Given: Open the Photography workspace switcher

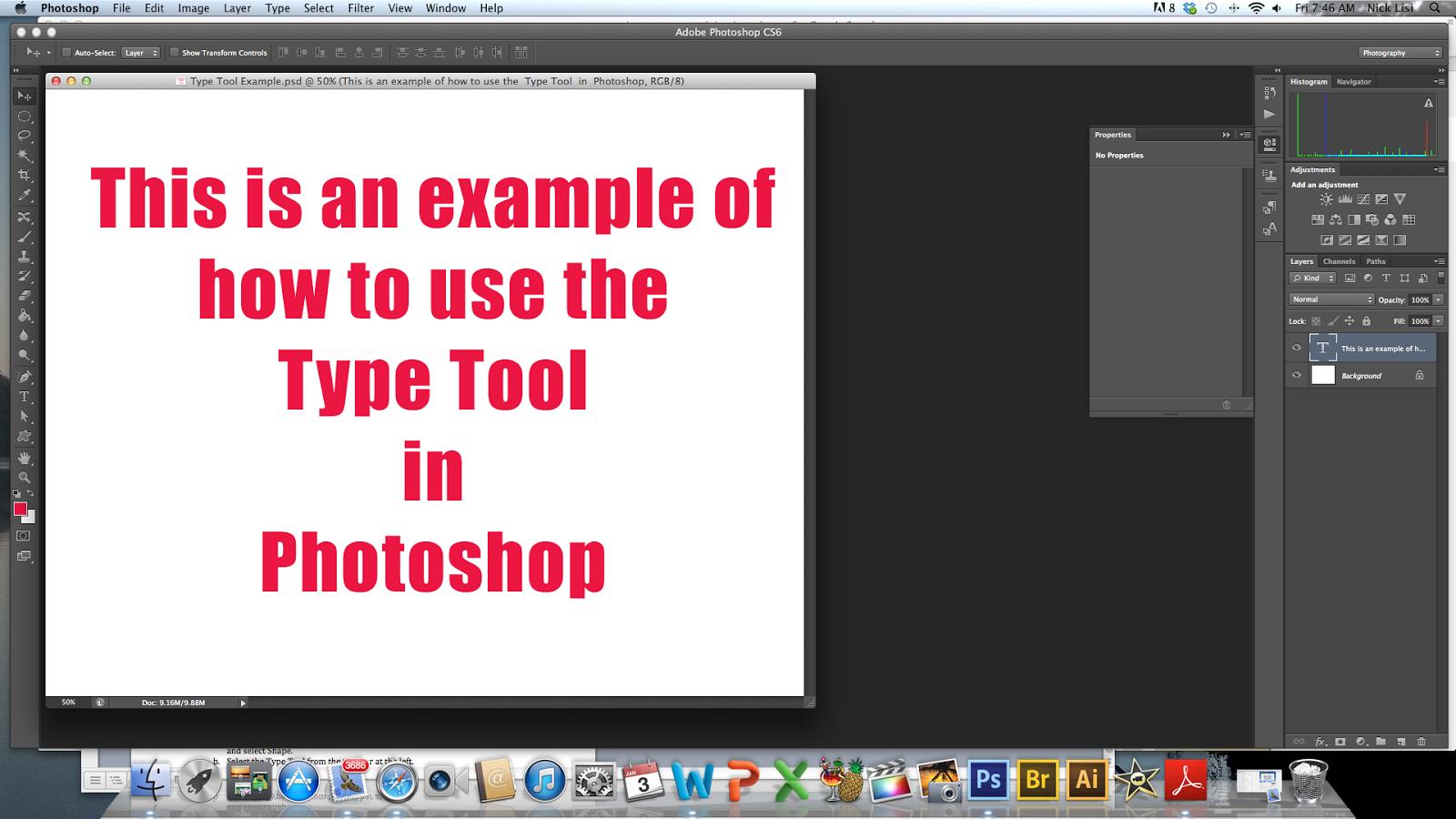Looking at the screenshot, I should click(x=1400, y=52).
